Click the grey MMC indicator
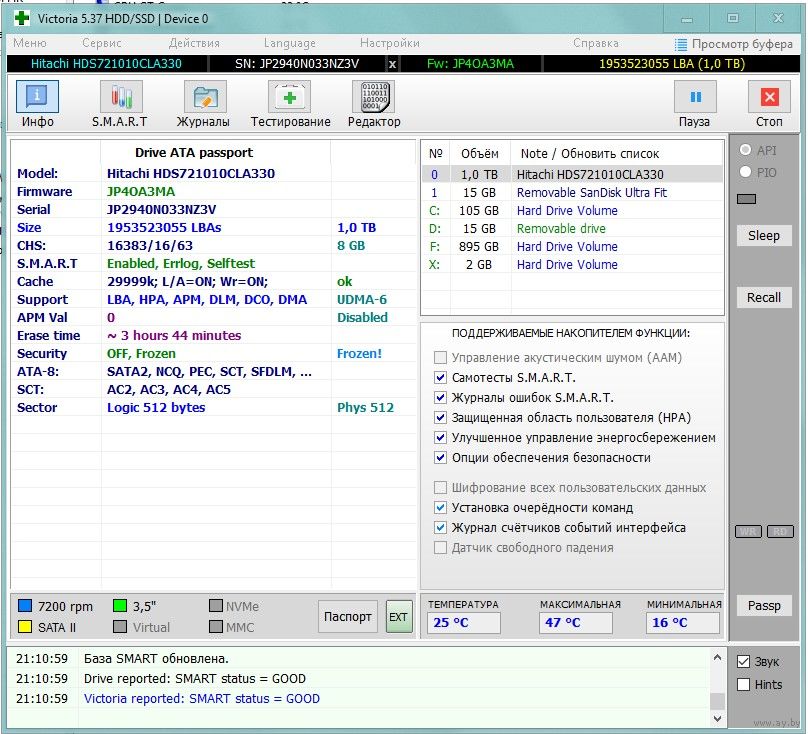The width and height of the screenshot is (808, 734). 216,626
